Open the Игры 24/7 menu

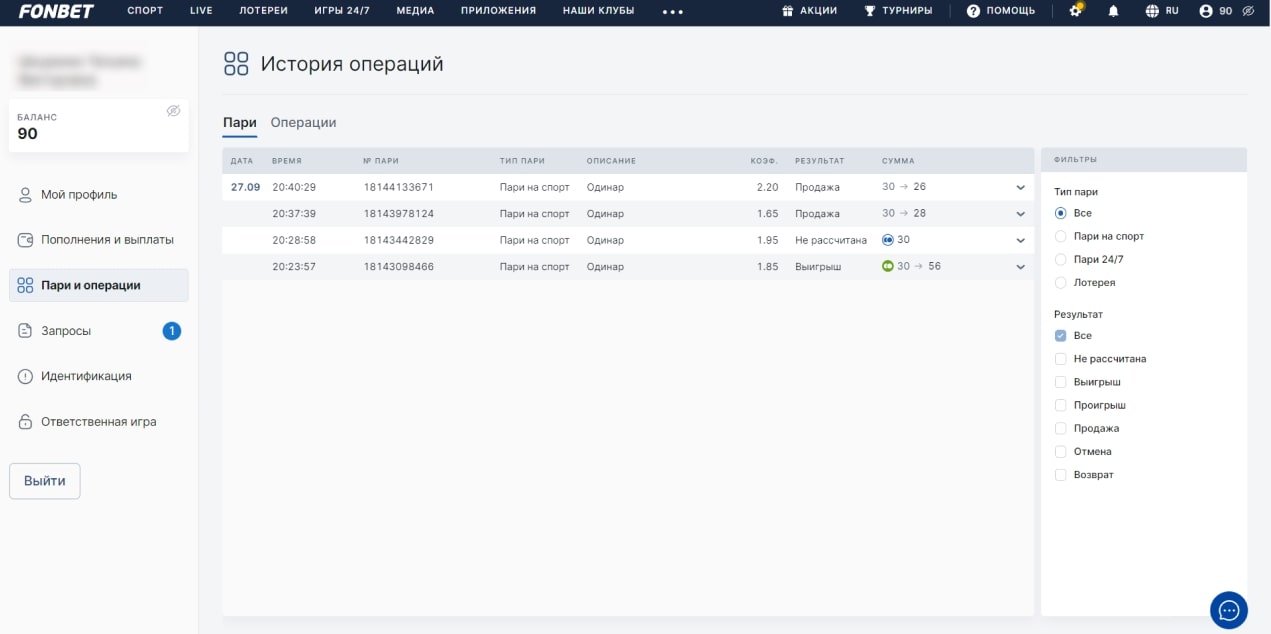tap(342, 11)
